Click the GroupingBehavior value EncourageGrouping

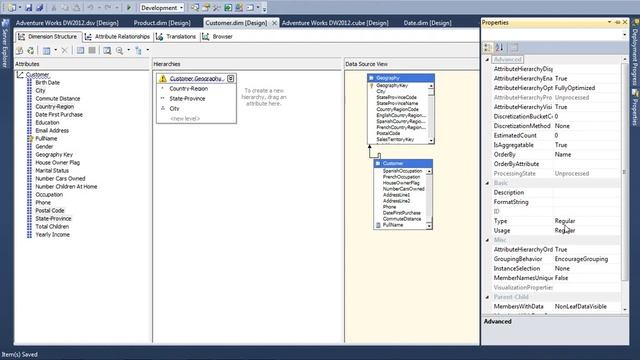tap(581, 259)
